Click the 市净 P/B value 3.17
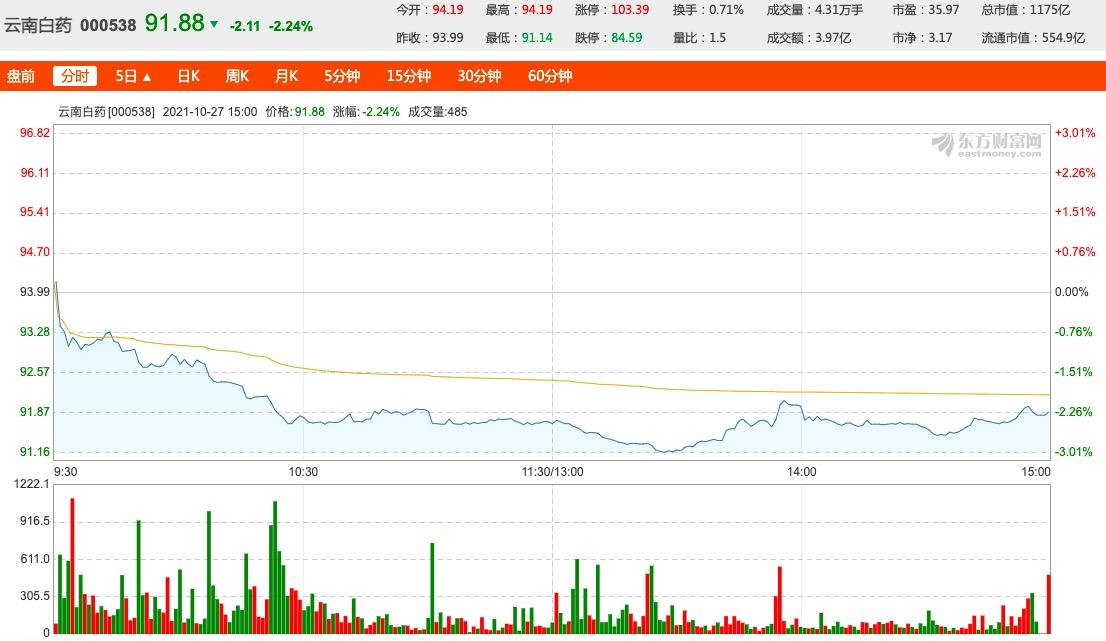 (940, 37)
